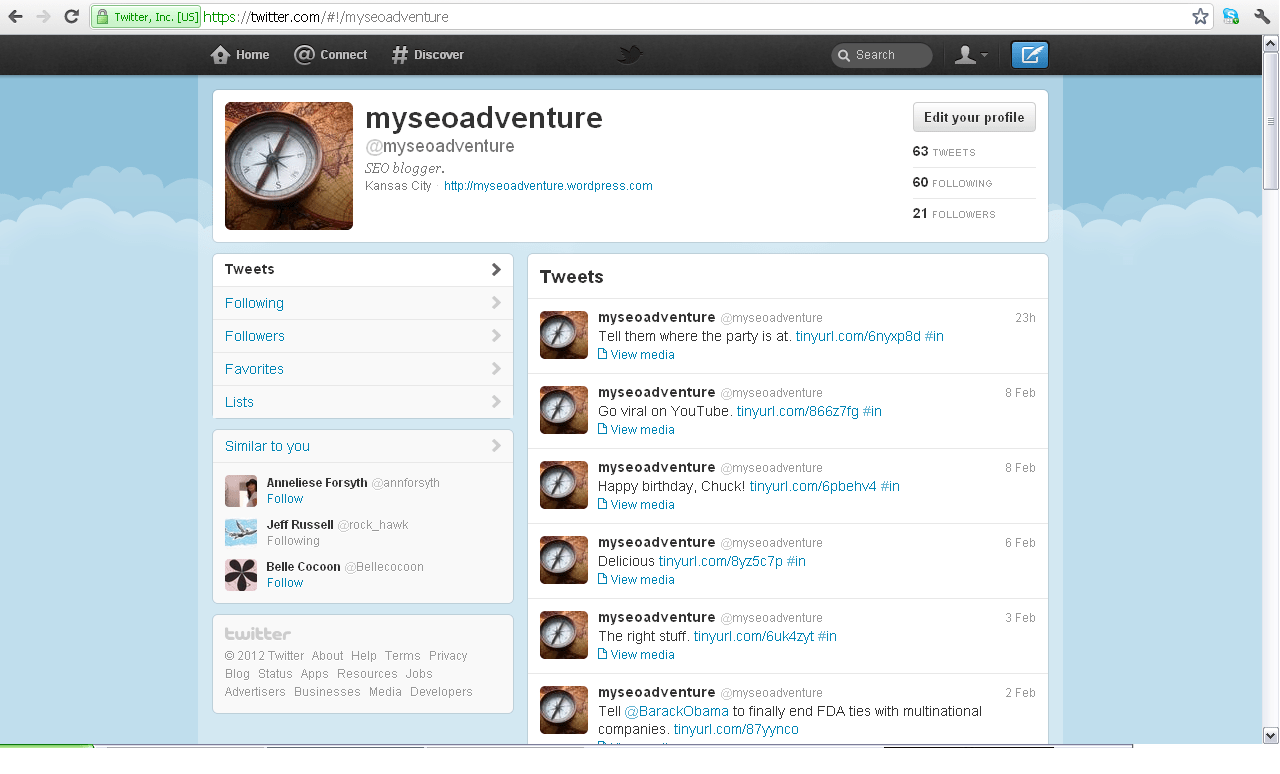
Task: Click the Skype extension icon in the browser toolbar
Action: click(1230, 16)
